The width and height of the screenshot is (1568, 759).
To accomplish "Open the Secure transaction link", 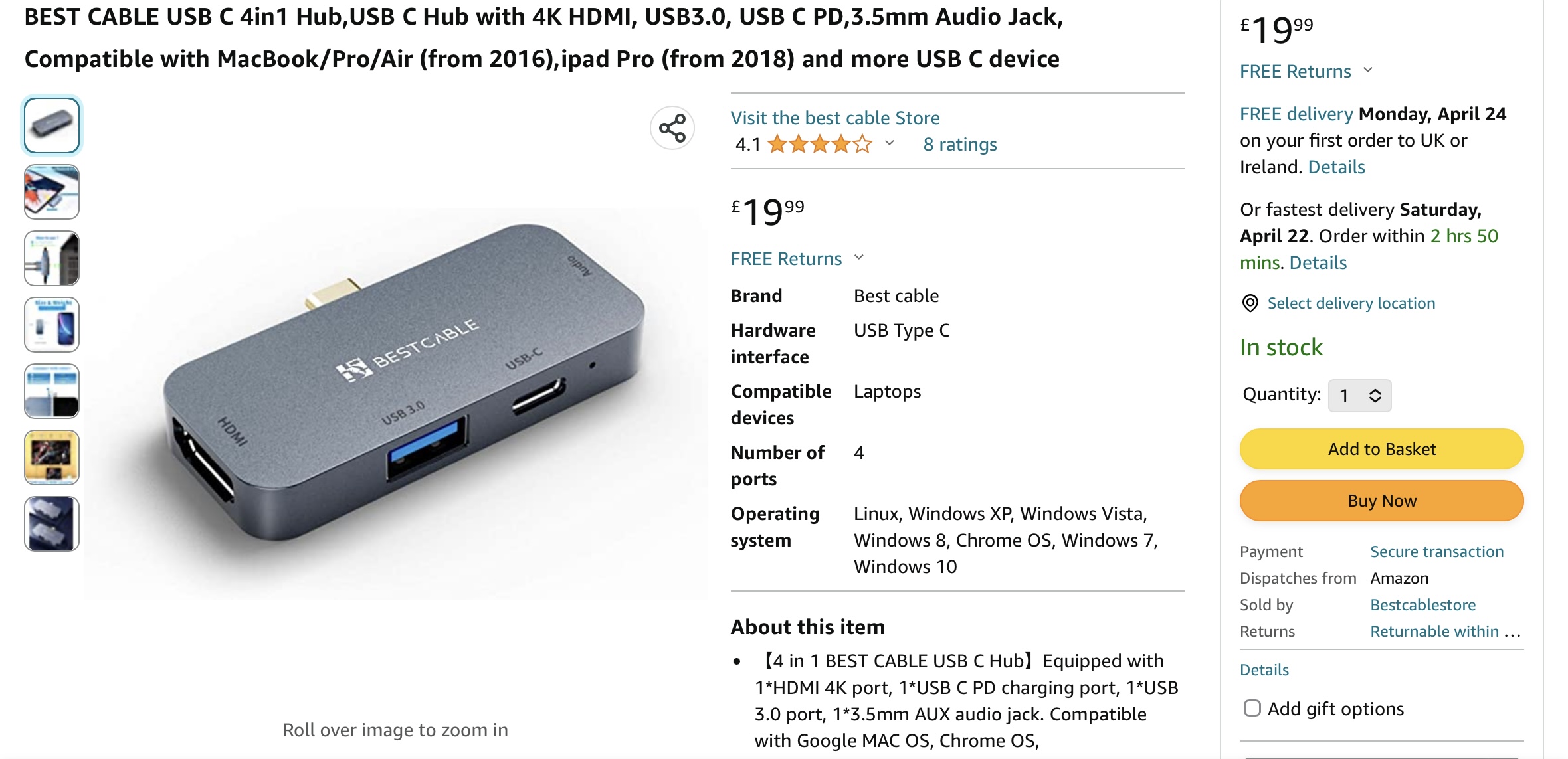I will [1436, 551].
